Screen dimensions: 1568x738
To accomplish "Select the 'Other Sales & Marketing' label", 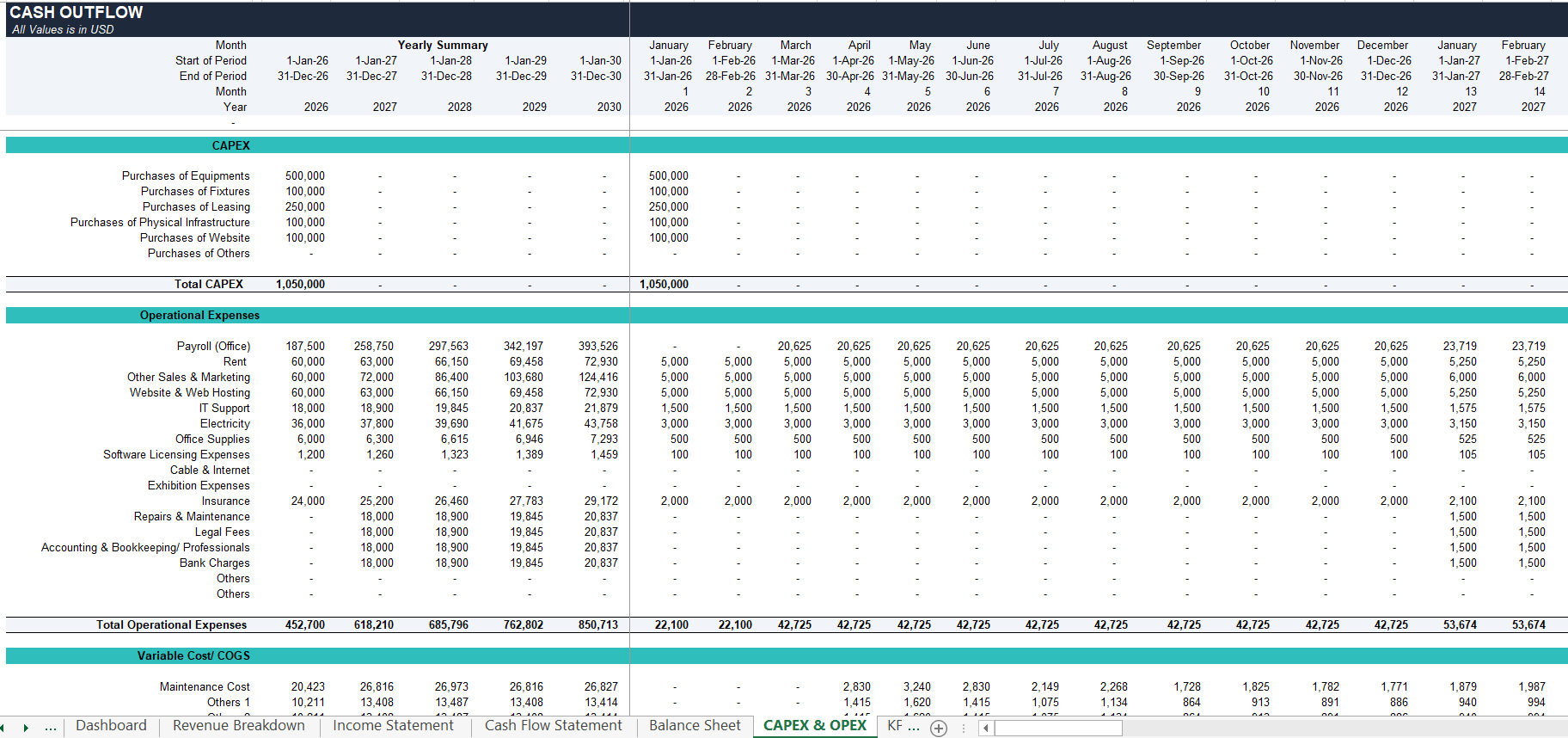I will click(x=188, y=377).
